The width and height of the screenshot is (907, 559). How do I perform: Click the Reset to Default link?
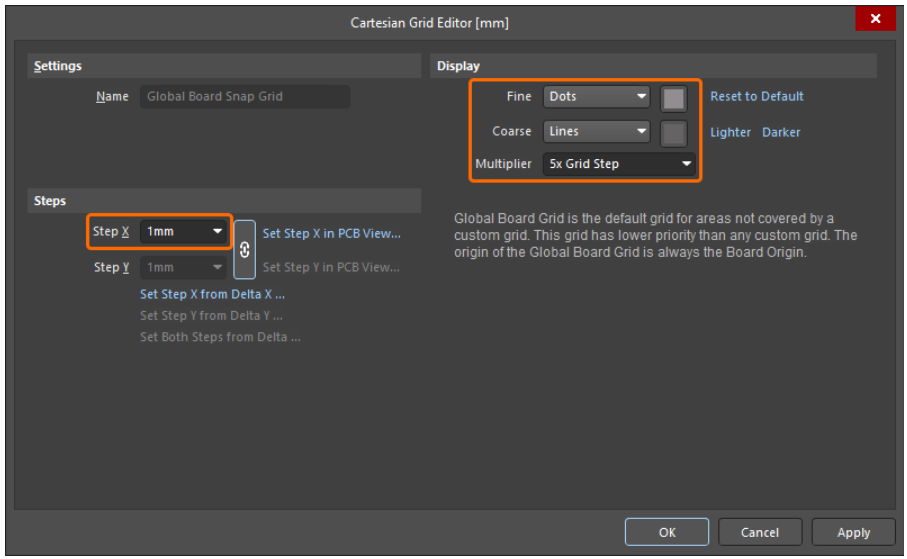coord(757,97)
